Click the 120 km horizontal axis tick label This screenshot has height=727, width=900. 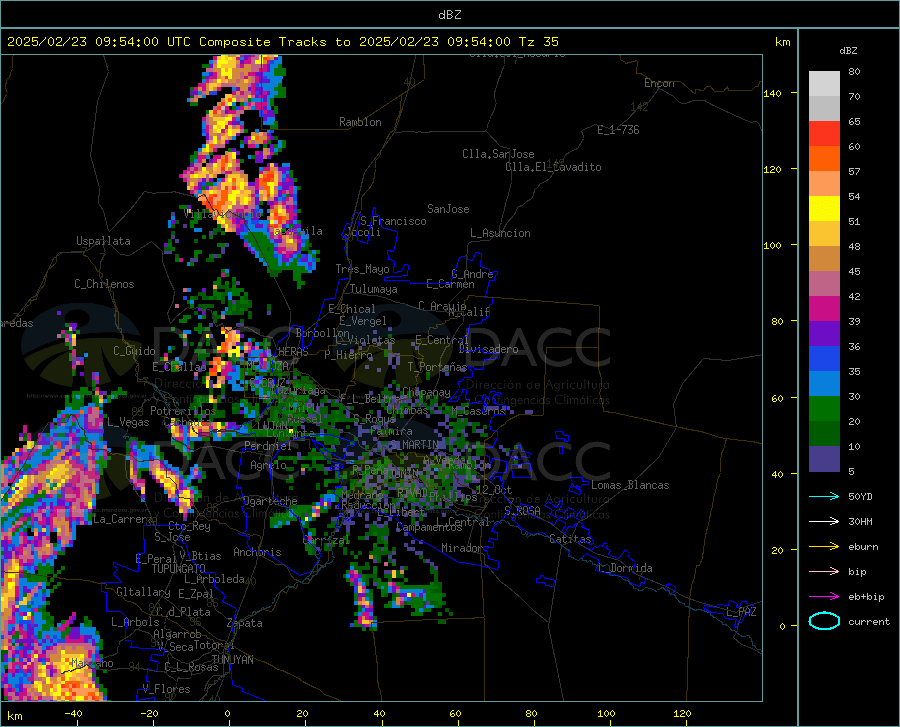tap(682, 714)
